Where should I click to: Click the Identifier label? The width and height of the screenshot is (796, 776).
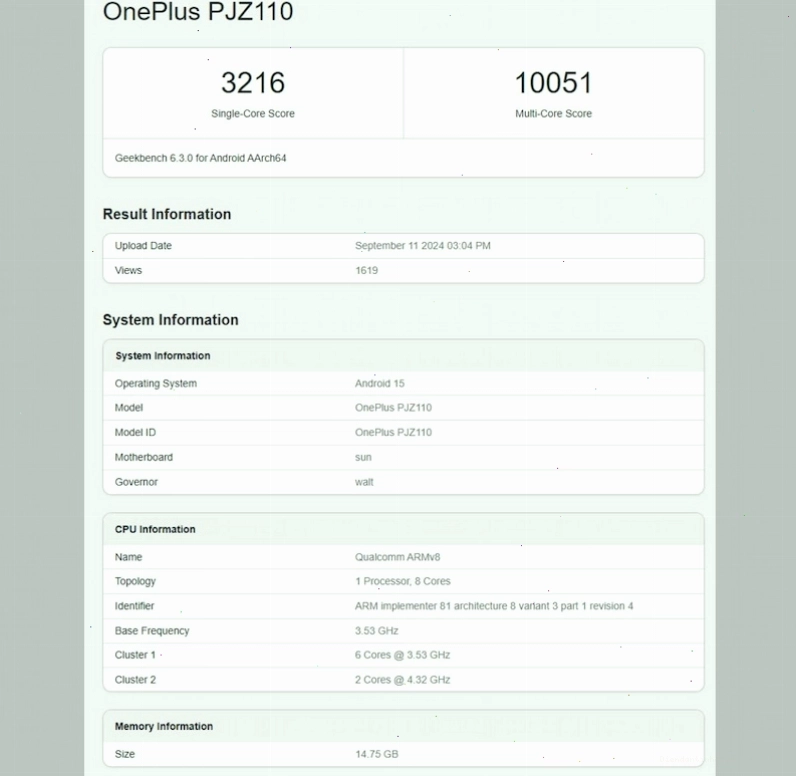[135, 606]
